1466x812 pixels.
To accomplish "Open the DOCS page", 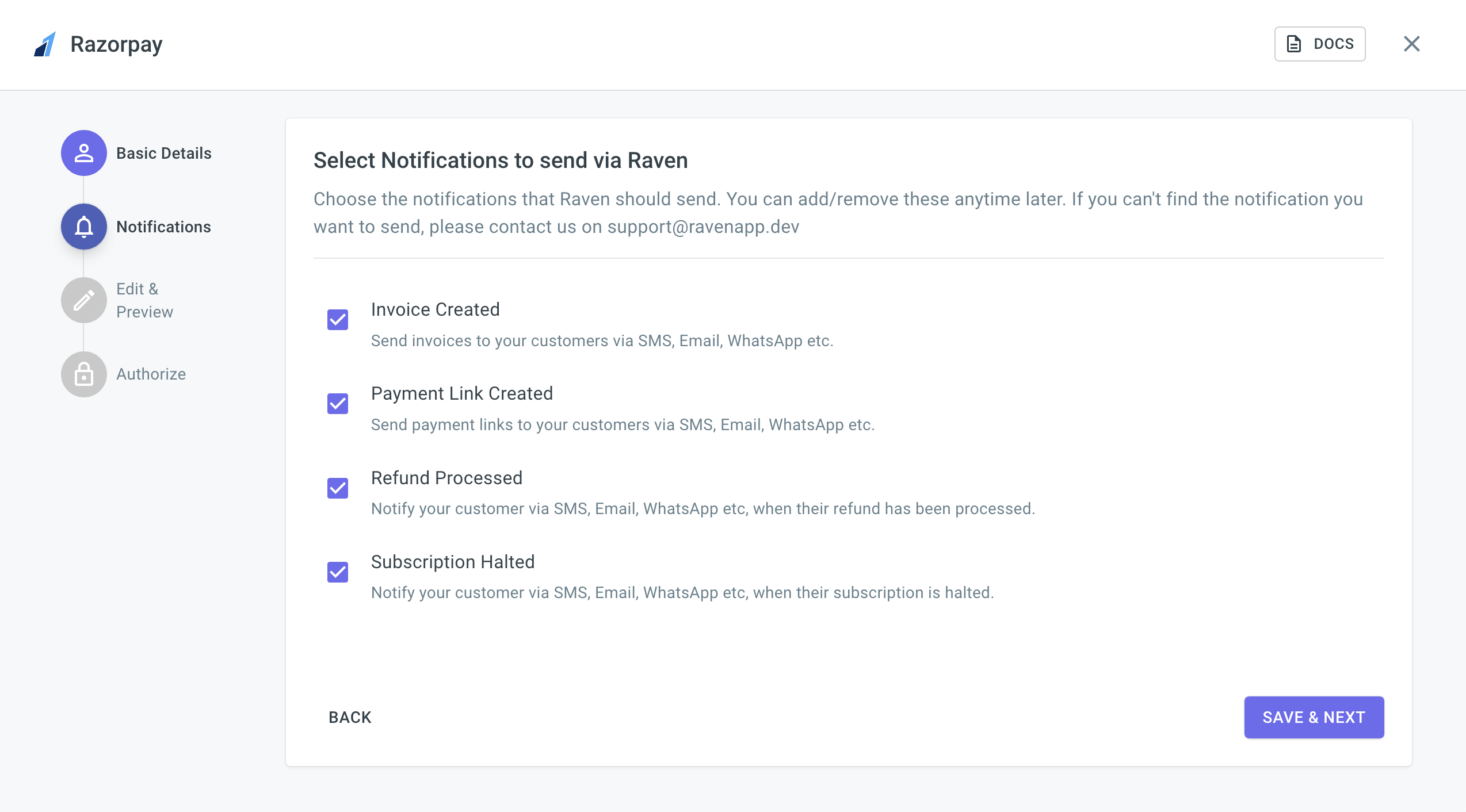I will 1320,43.
